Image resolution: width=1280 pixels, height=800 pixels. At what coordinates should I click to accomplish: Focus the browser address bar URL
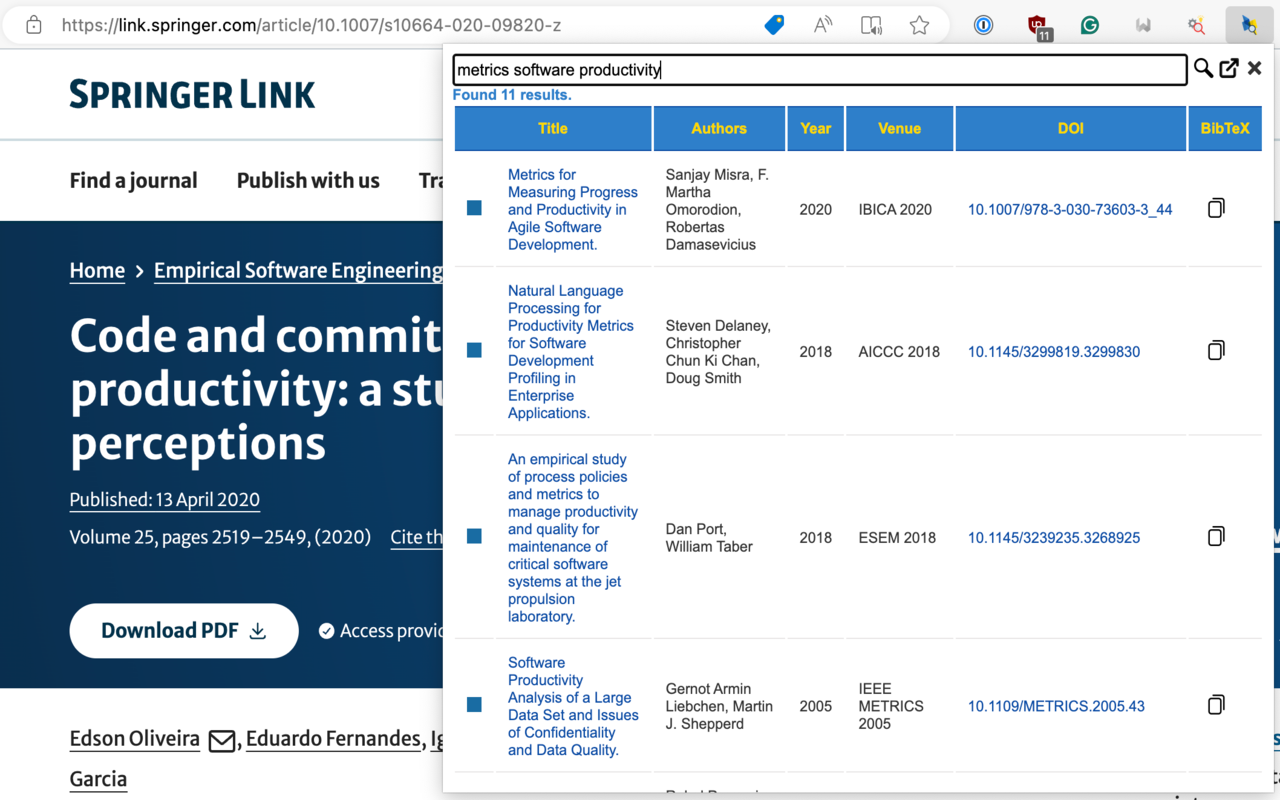click(311, 25)
